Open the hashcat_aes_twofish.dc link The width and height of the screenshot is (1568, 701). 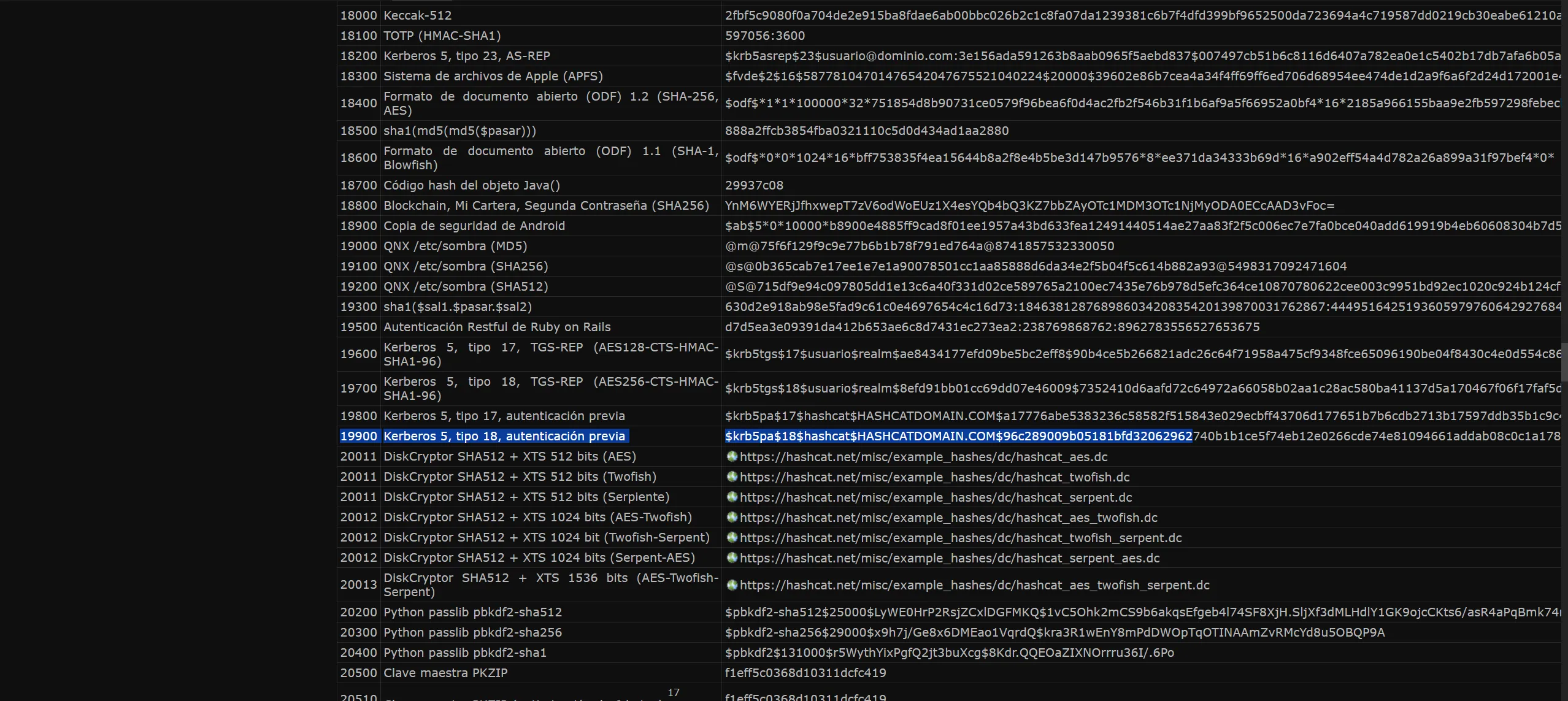948,518
